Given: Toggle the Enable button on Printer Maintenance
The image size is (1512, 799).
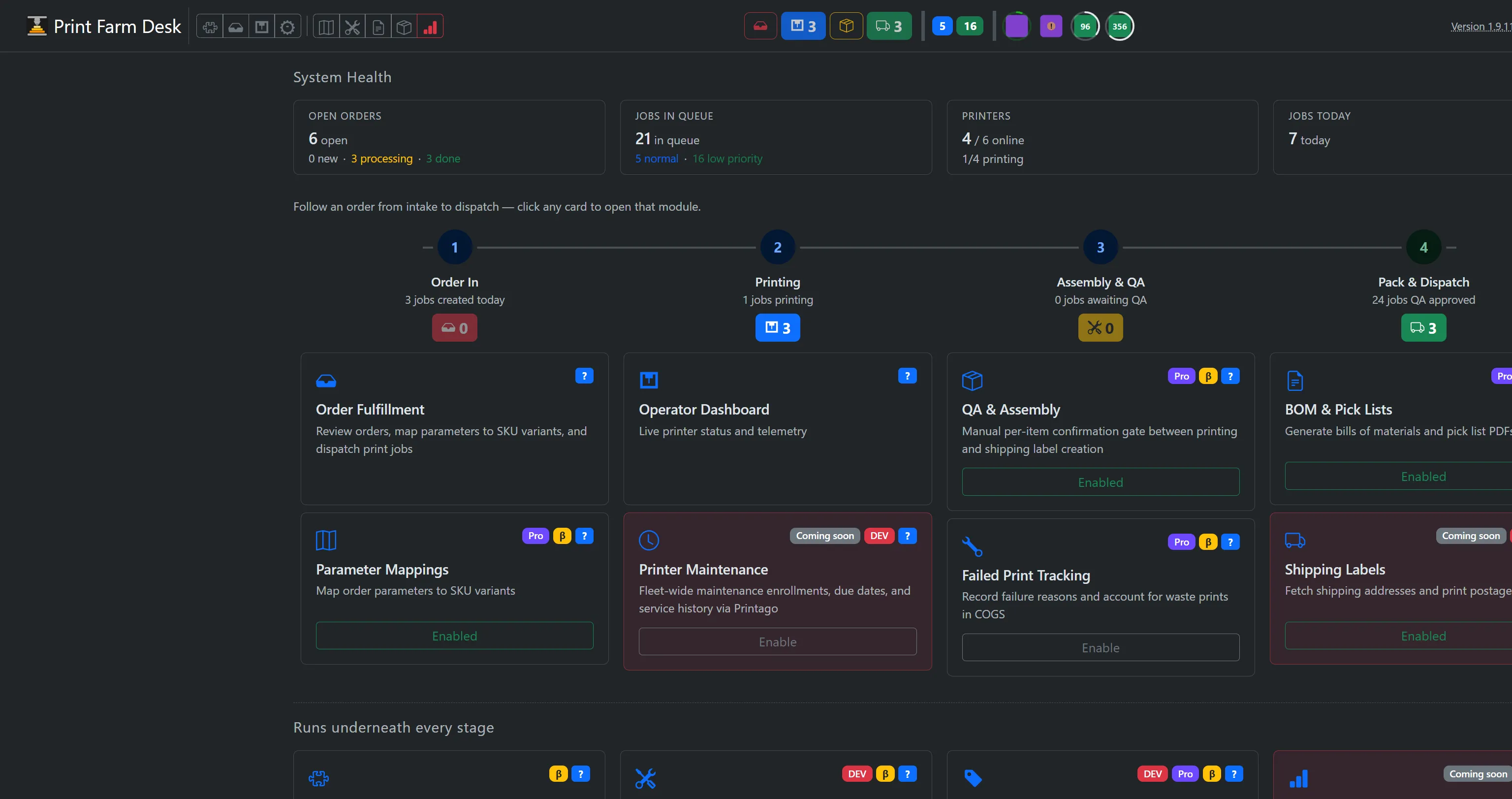Looking at the screenshot, I should (778, 641).
